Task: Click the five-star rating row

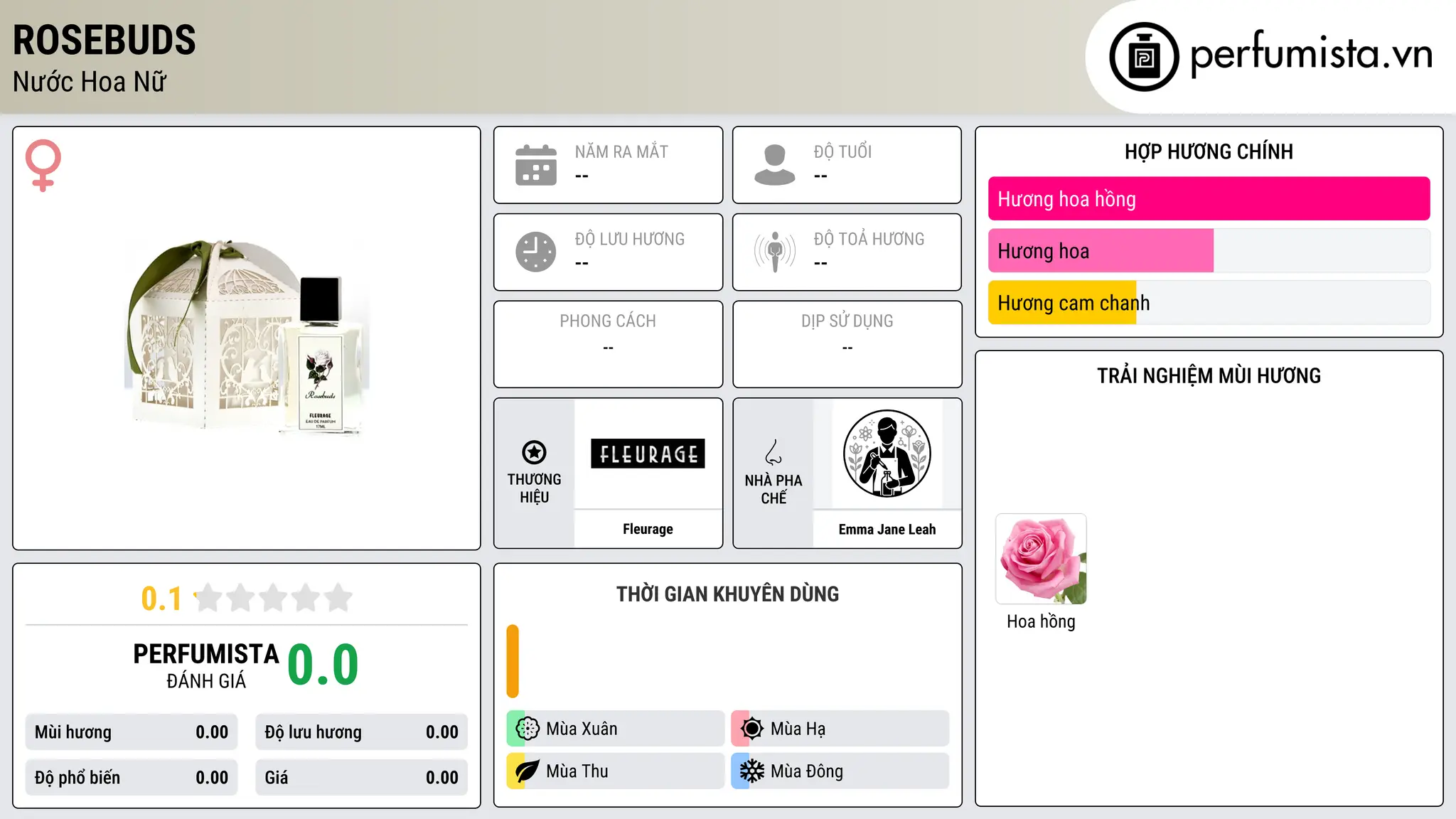Action: tap(274, 598)
